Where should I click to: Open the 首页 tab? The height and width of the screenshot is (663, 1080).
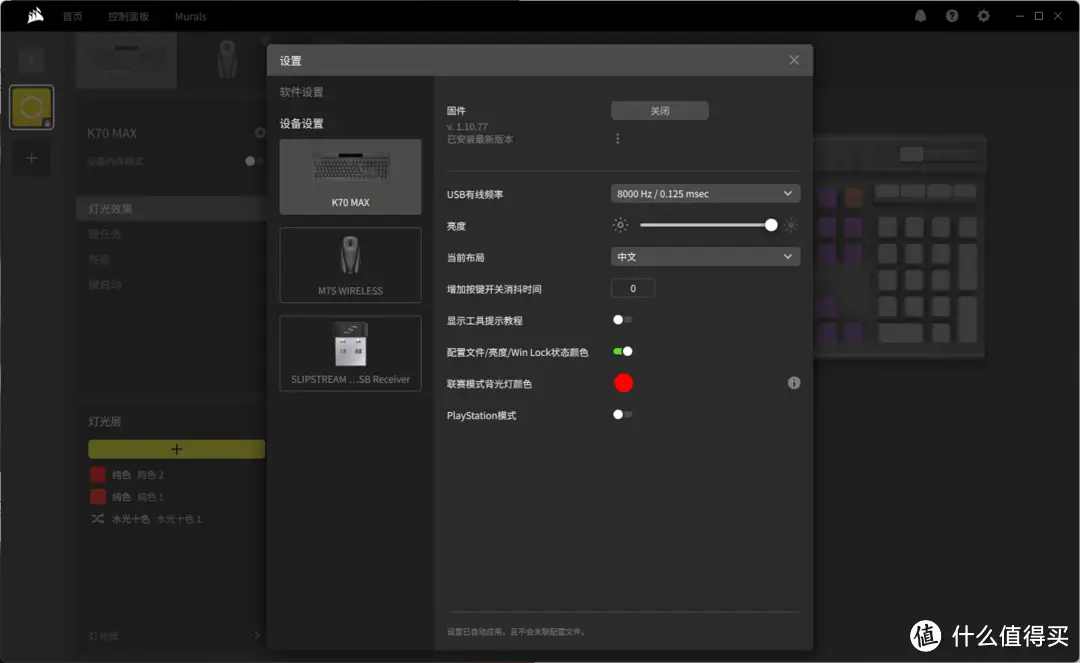click(x=72, y=17)
